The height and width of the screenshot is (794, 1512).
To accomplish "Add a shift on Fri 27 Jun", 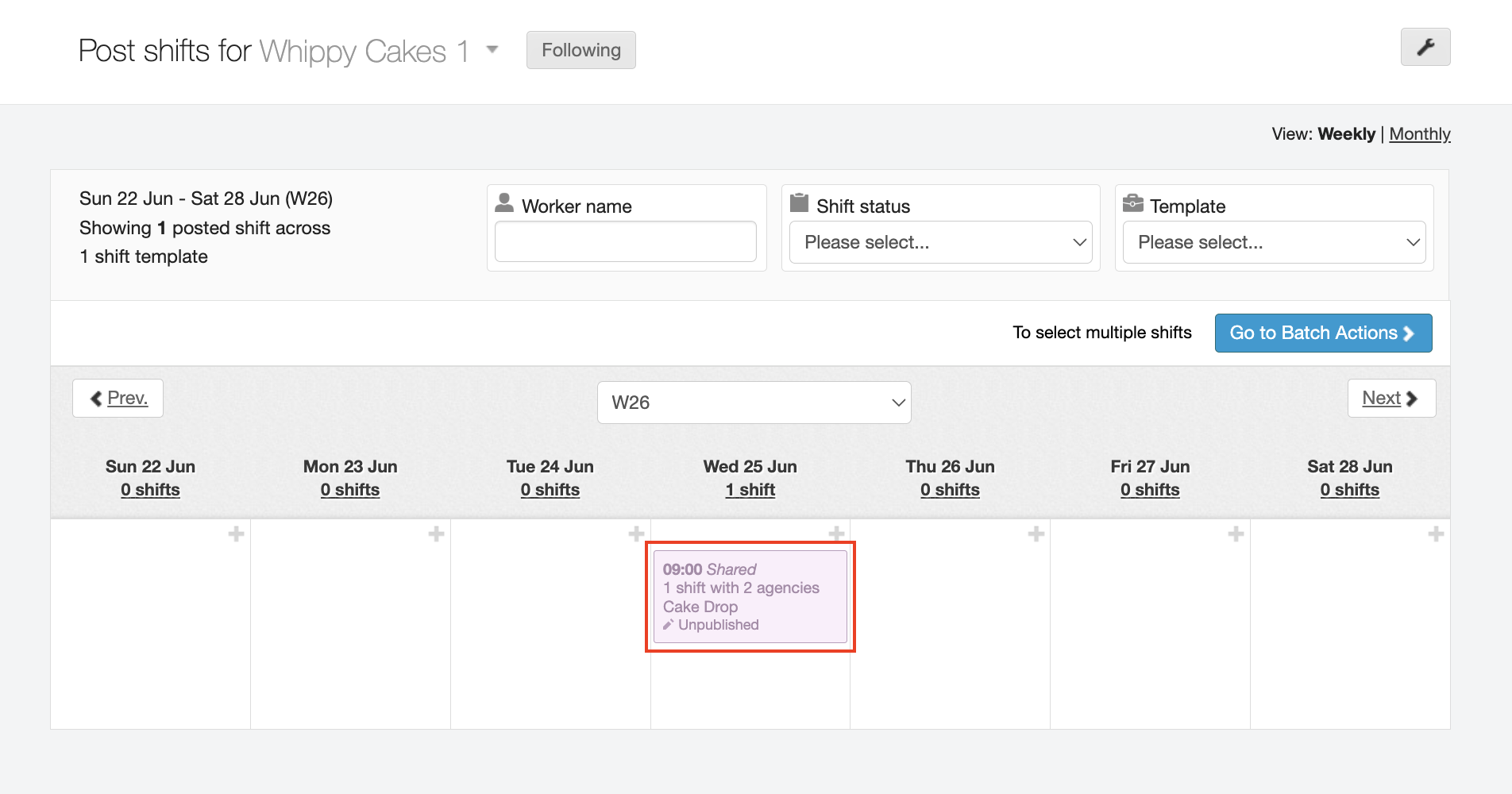I will pos(1236,534).
